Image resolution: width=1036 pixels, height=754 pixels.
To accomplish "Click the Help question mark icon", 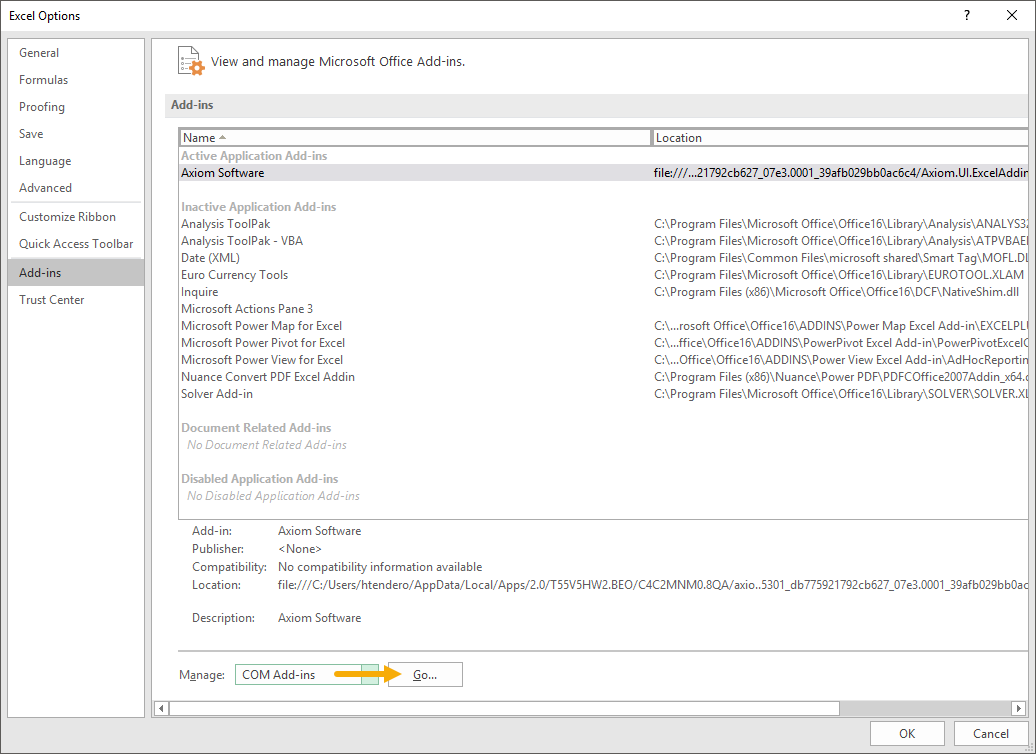I will [x=967, y=15].
